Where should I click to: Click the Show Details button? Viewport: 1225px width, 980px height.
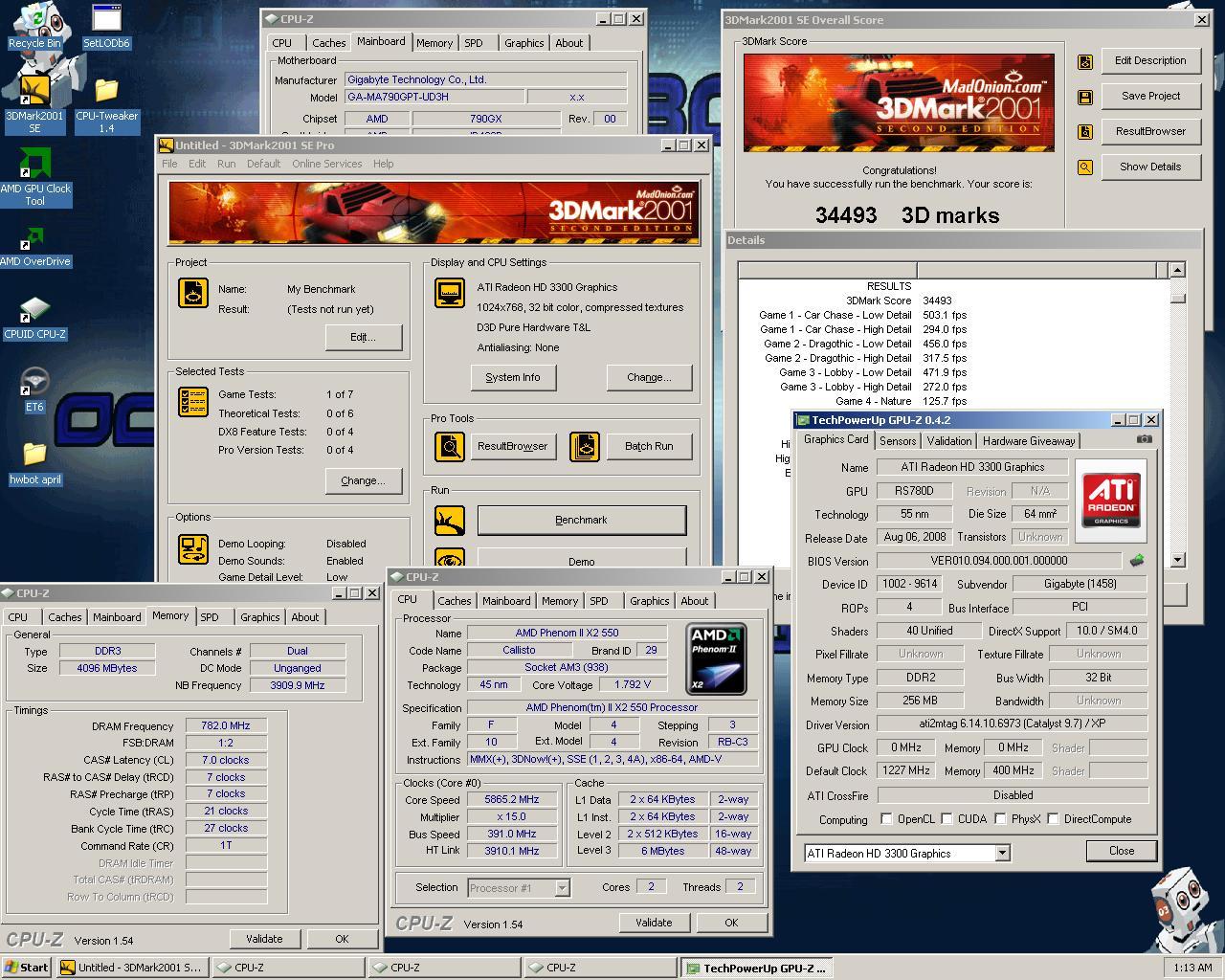[1150, 167]
